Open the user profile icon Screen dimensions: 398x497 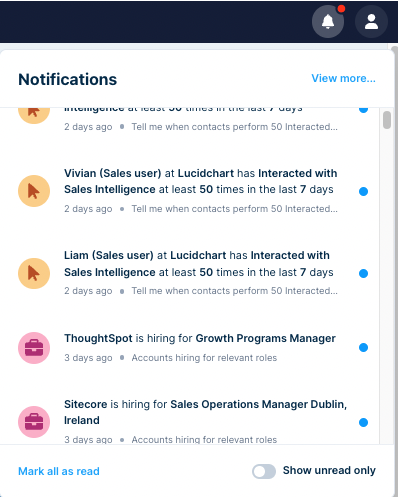(x=371, y=22)
